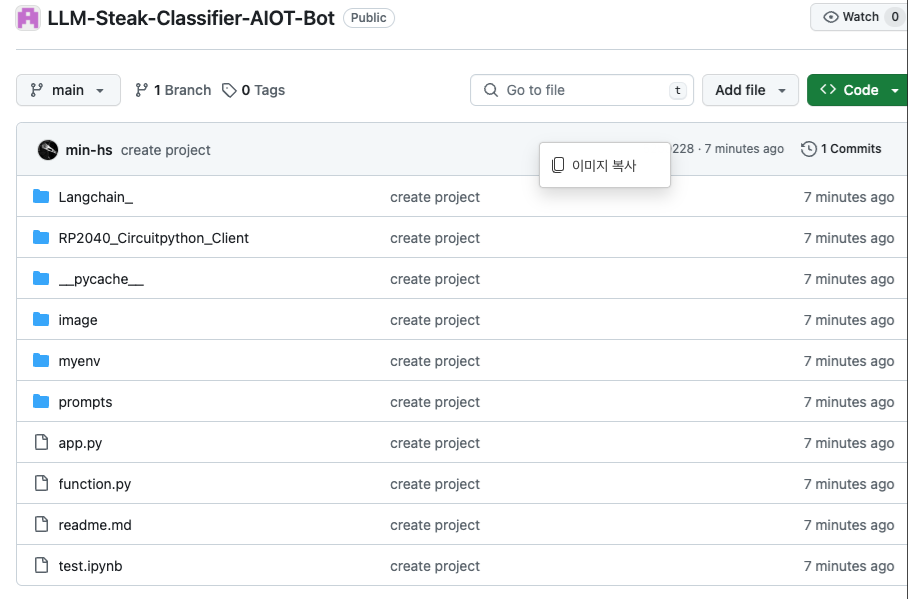Viewport: 908px width, 599px height.
Task: Click the repository owner avatar icon
Action: pyautogui.click(x=28, y=17)
